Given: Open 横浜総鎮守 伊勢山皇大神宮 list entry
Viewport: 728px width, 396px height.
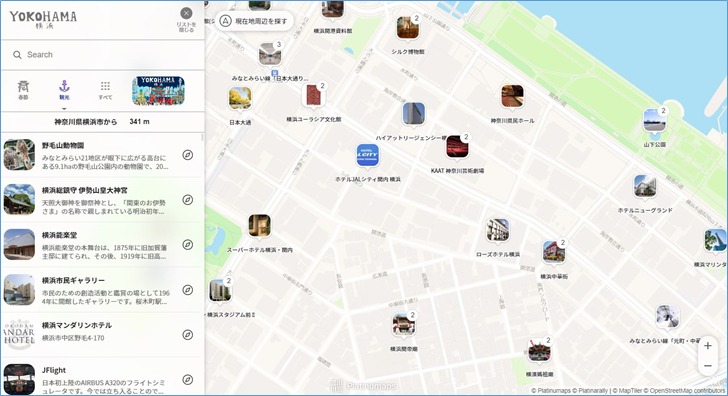Looking at the screenshot, I should tap(102, 200).
